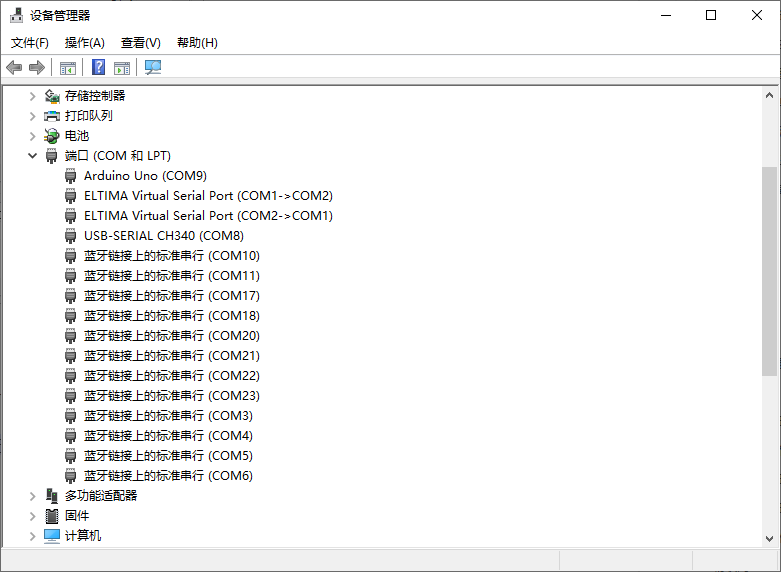Image resolution: width=781 pixels, height=572 pixels.
Task: Click the multifunction adapters category icon
Action: click(52, 495)
